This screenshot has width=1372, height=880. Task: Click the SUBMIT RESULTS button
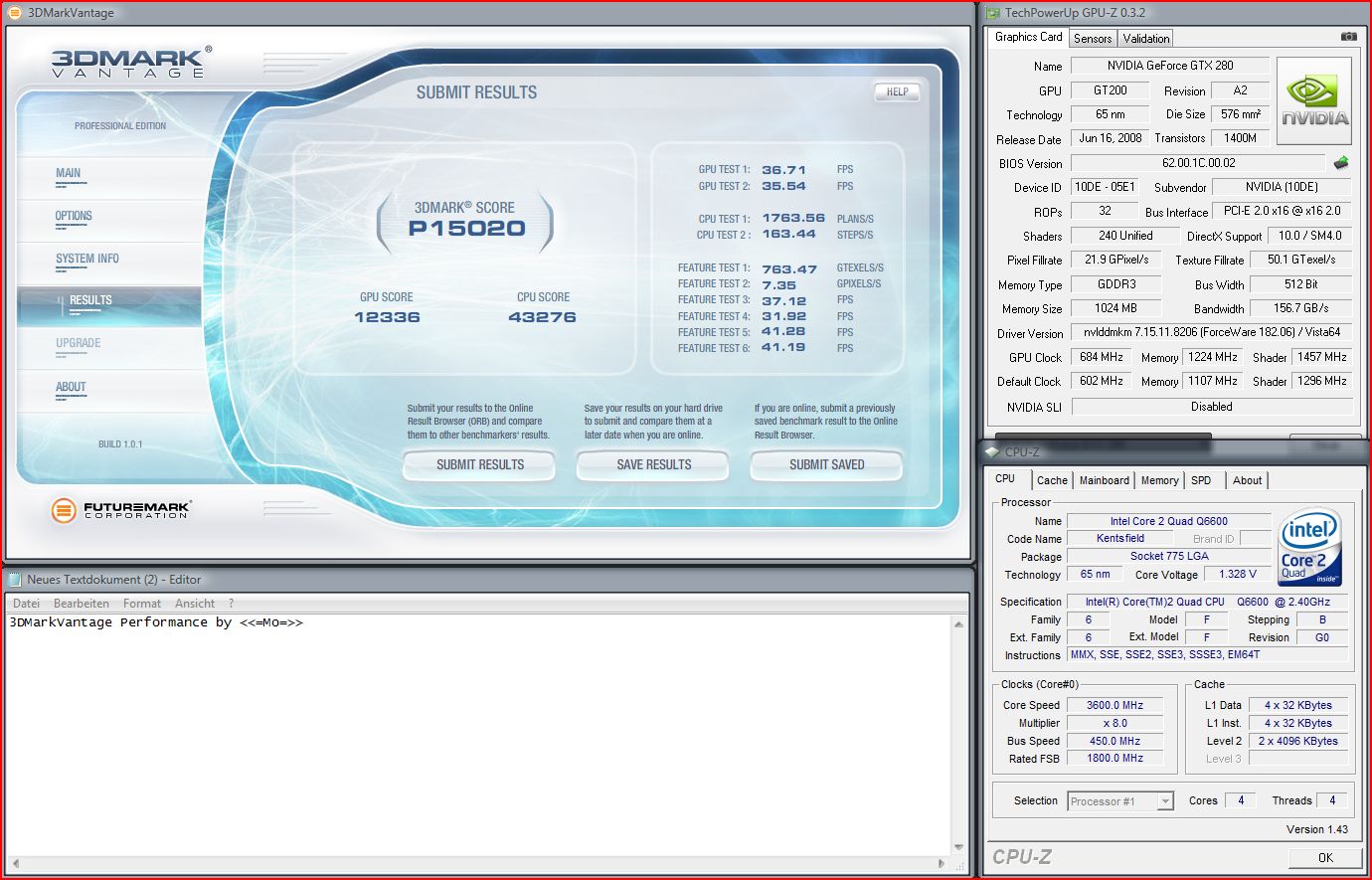click(x=480, y=464)
